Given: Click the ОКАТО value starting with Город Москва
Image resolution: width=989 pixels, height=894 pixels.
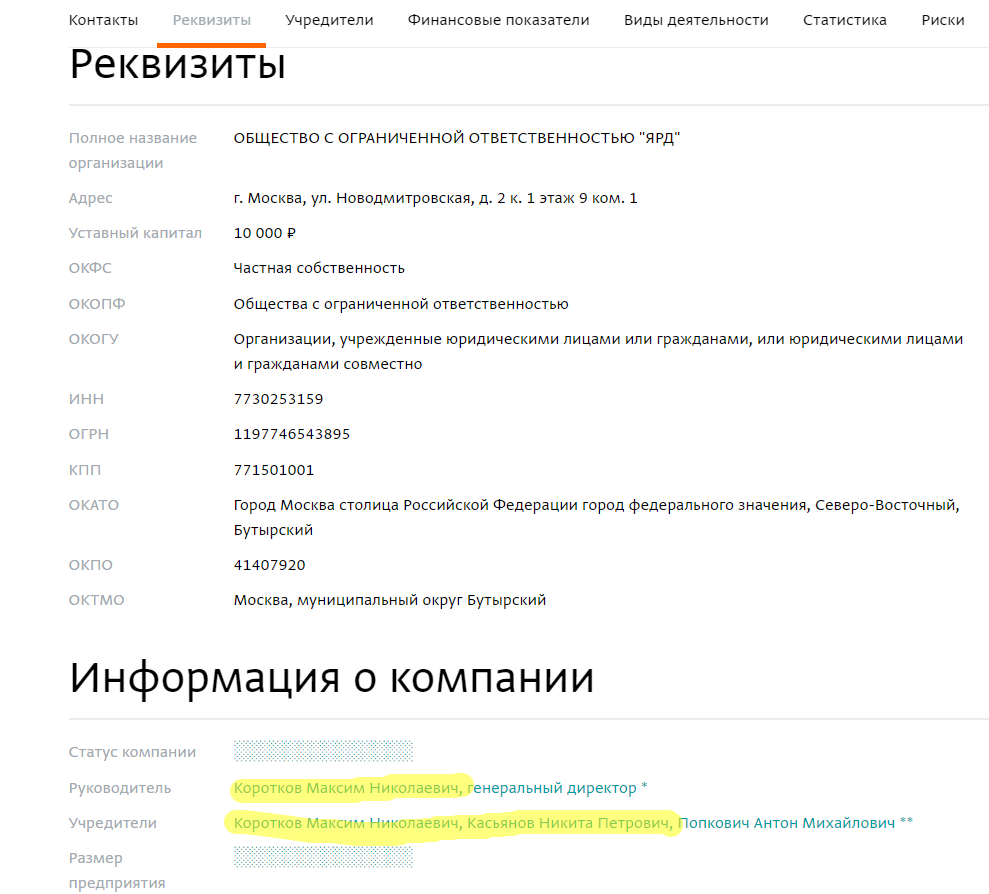Looking at the screenshot, I should point(597,517).
